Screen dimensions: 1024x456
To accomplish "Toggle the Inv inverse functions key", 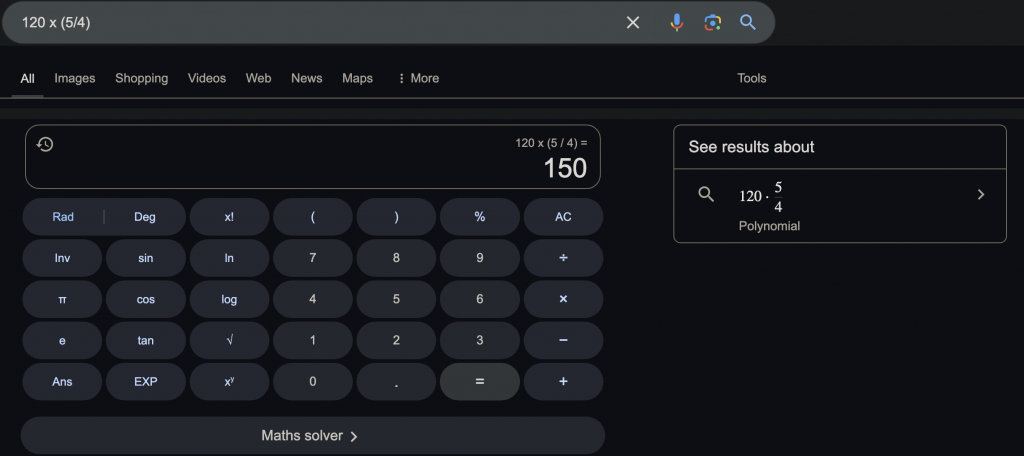I will click(x=62, y=258).
